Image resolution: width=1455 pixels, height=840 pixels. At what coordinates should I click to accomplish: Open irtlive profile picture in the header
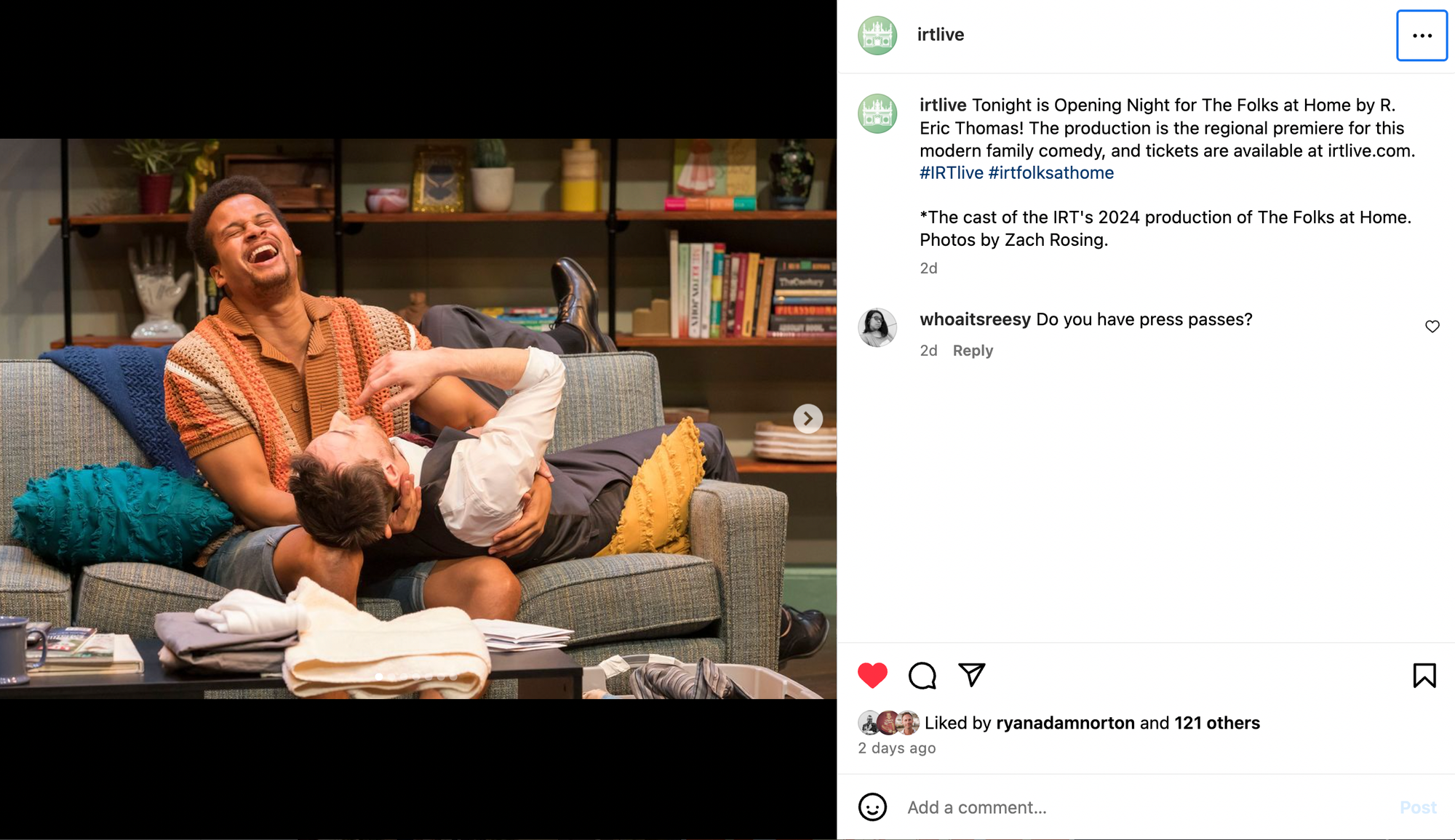pos(877,36)
